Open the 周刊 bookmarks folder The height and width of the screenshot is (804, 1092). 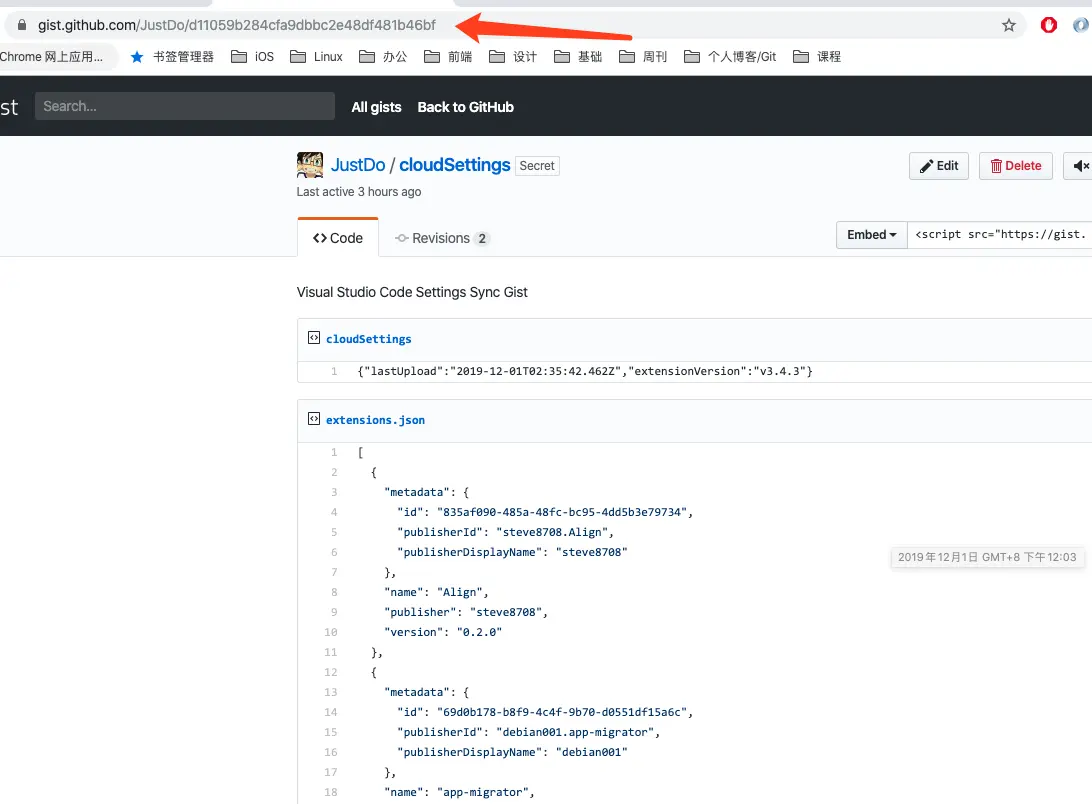coord(643,57)
